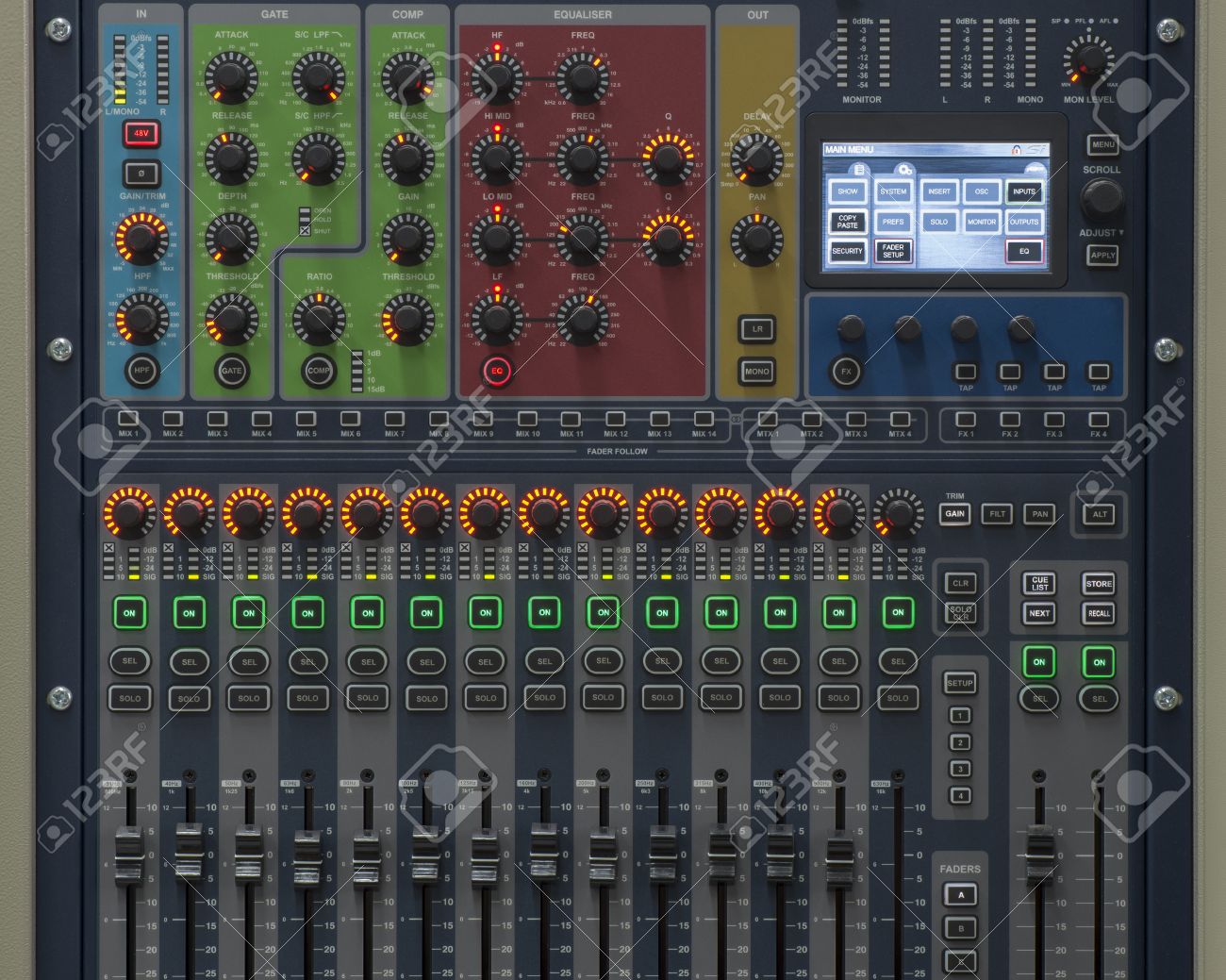The width and height of the screenshot is (1226, 980).
Task: Click the SCROLL adjust encoder knob
Action: coord(1102,199)
